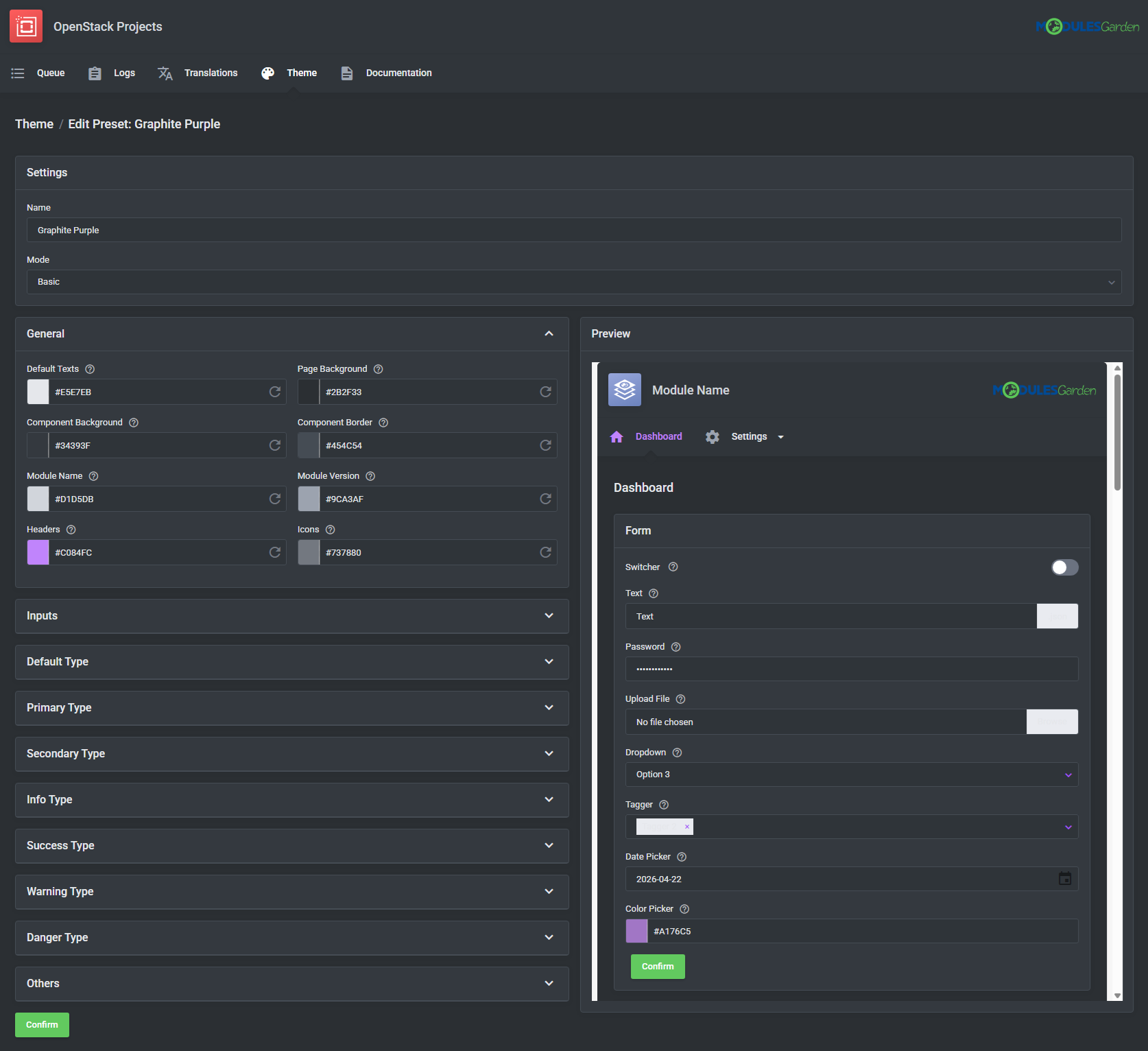
Task: Open the Queue section
Action: (x=50, y=73)
